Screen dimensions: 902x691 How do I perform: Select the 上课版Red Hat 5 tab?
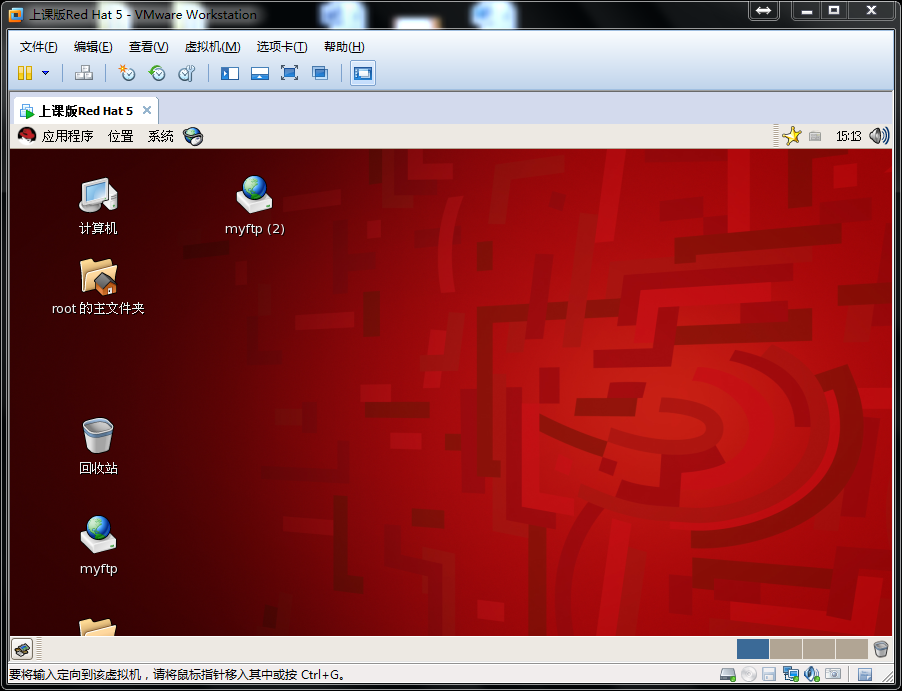coord(85,110)
